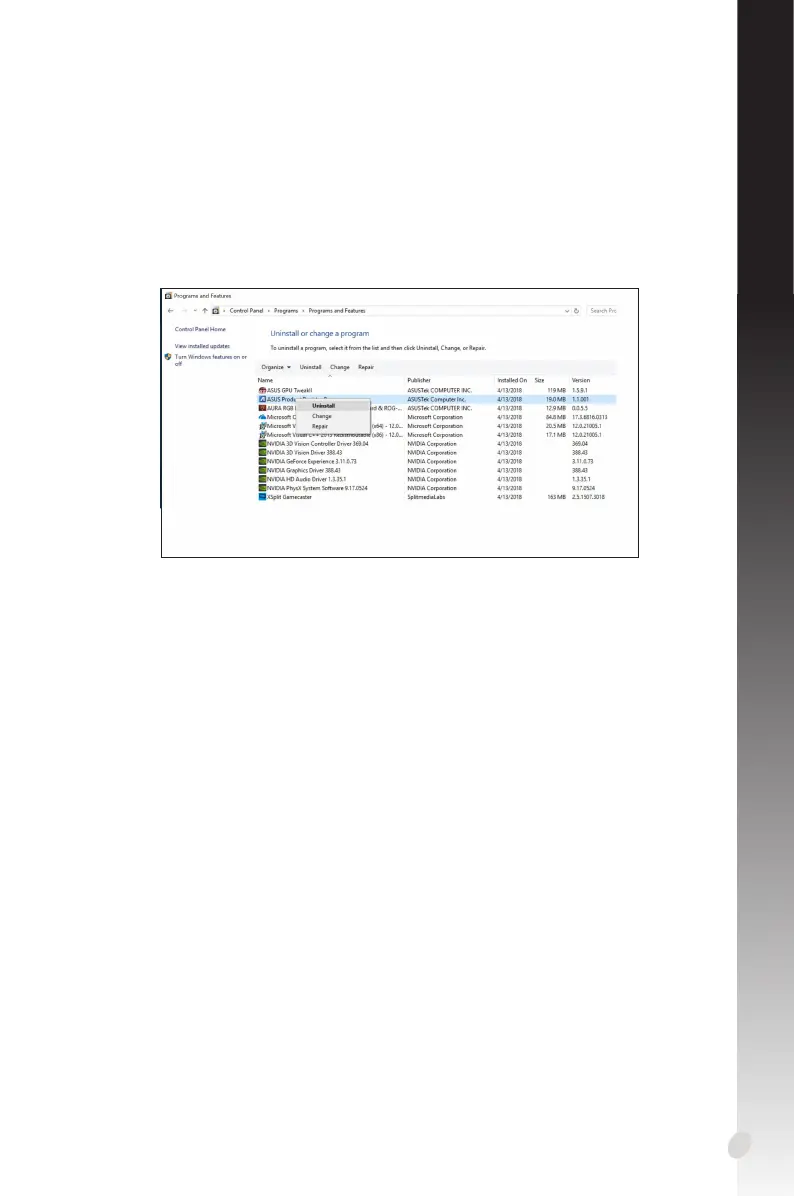Click the Control Panel icon in the address bar
This screenshot has height=1196, width=794.
point(216,310)
